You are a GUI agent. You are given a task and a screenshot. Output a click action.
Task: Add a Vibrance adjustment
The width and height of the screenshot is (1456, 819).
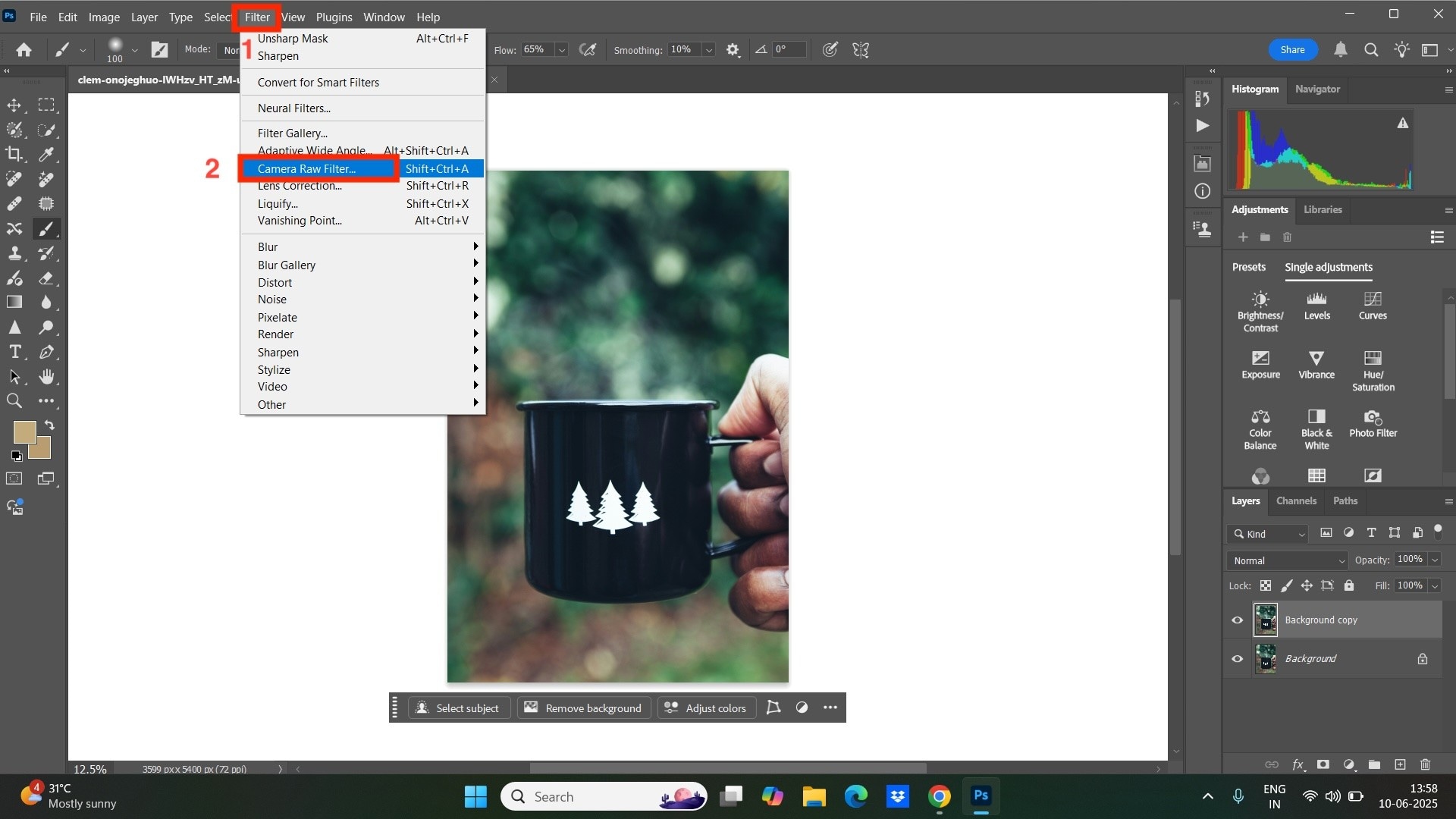coord(1316,365)
